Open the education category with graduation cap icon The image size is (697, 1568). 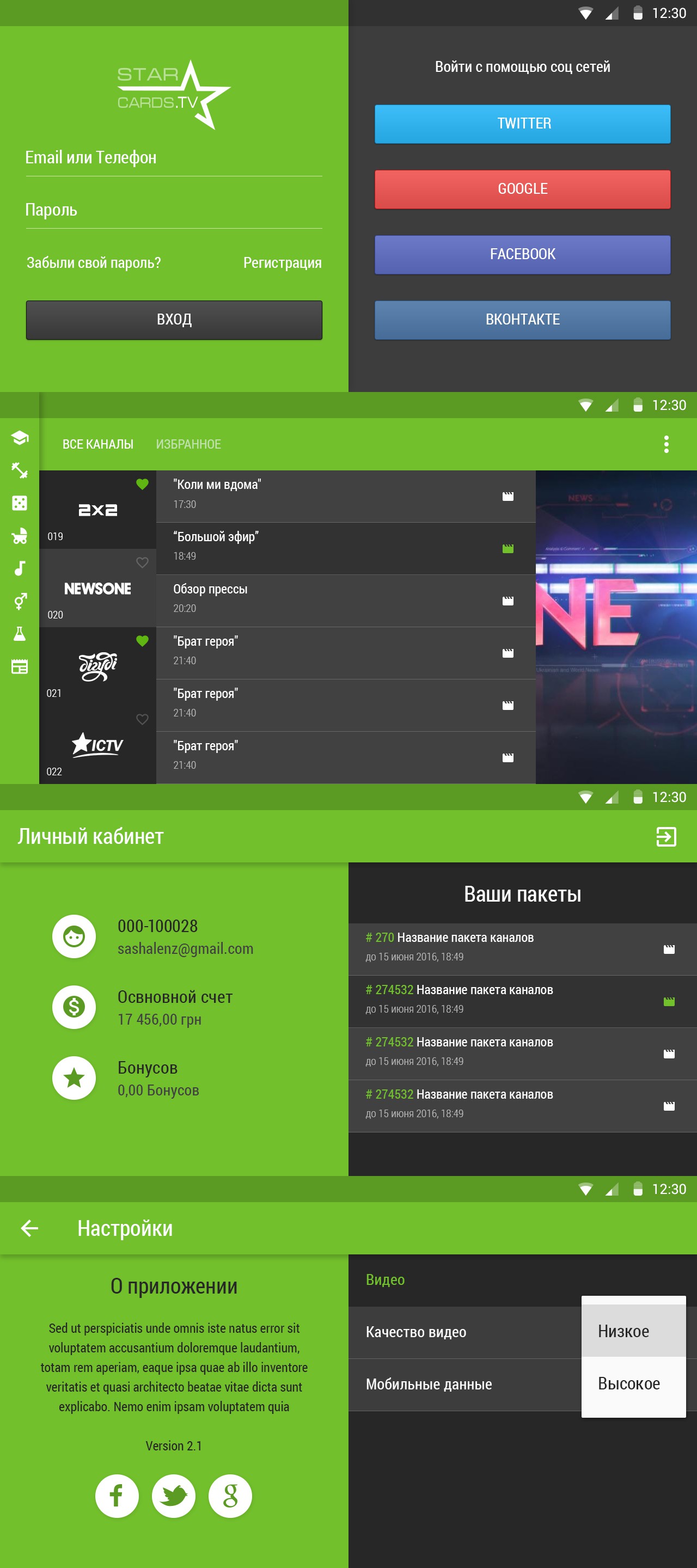[20, 438]
